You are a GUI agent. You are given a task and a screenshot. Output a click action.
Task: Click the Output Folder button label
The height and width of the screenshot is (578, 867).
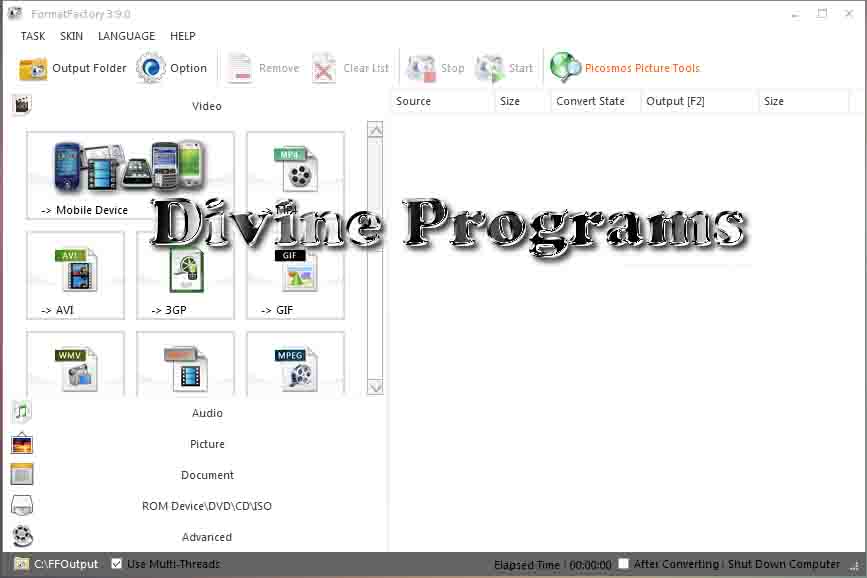[89, 68]
